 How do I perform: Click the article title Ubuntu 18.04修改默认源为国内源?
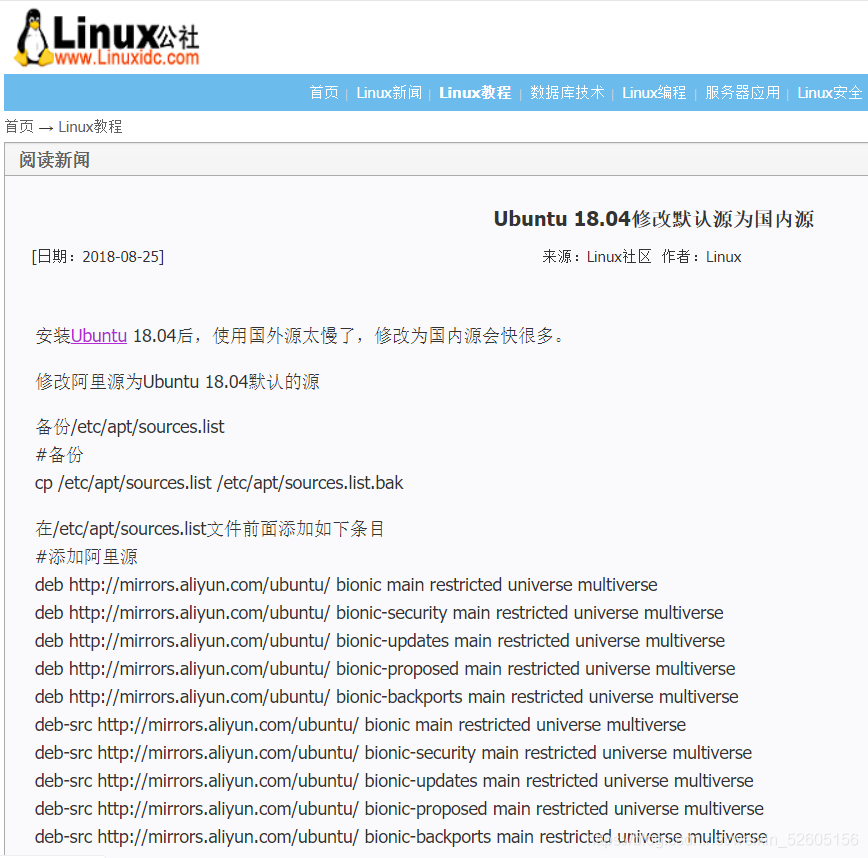tap(654, 219)
